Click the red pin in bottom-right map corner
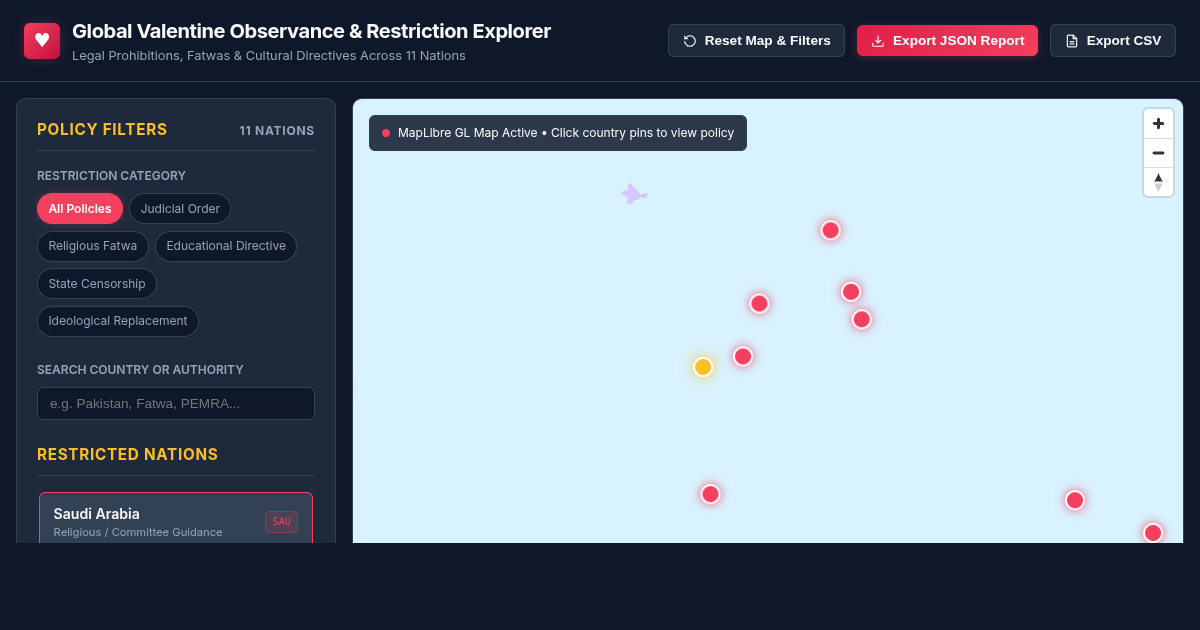The image size is (1200, 630). (x=1153, y=533)
